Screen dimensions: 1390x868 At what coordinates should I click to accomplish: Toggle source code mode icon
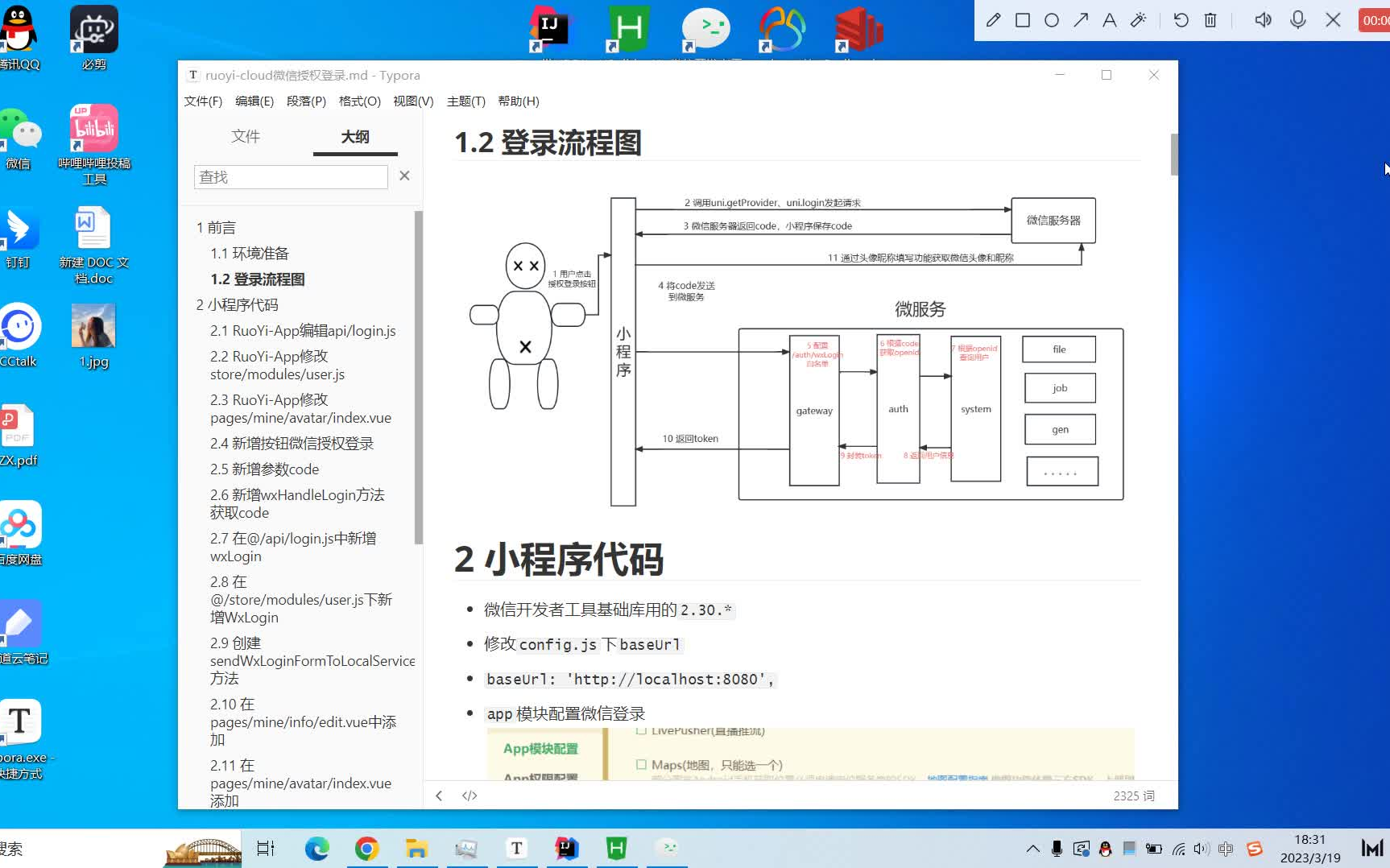coord(470,796)
